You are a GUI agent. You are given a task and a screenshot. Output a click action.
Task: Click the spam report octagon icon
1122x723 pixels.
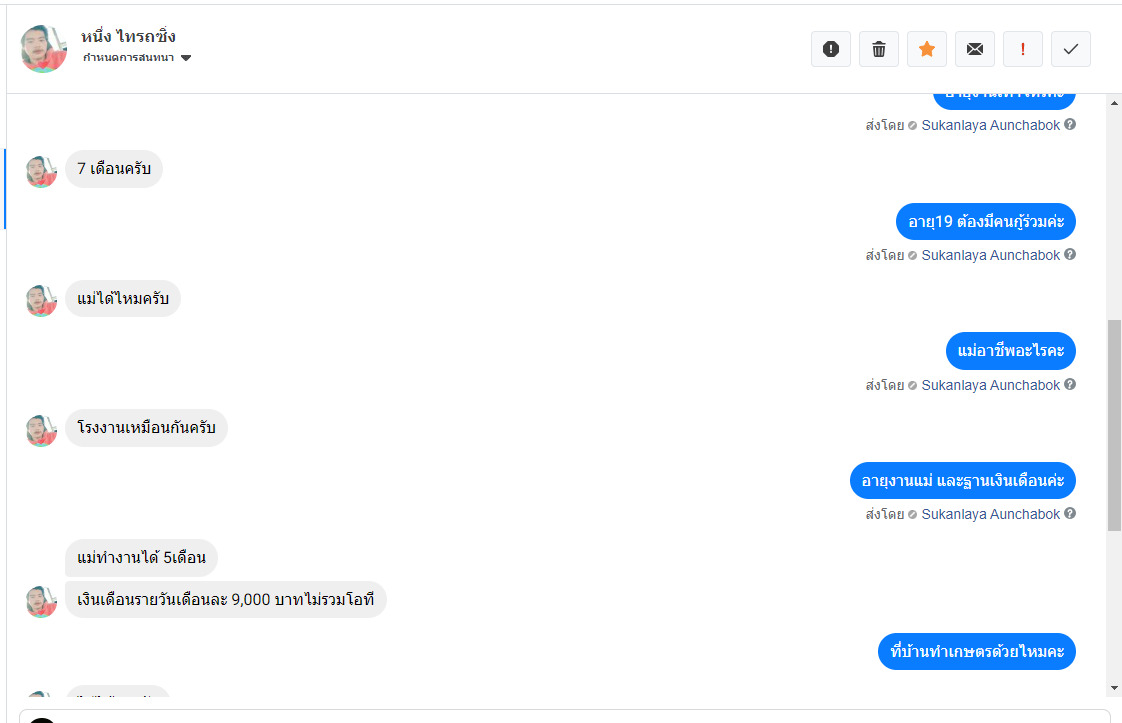pyautogui.click(x=831, y=49)
